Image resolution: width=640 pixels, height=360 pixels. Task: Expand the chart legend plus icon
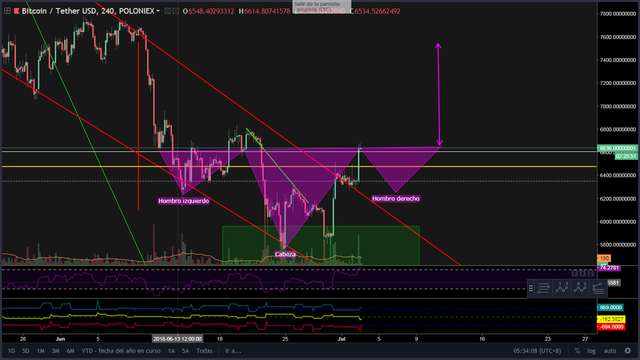[7, 11]
